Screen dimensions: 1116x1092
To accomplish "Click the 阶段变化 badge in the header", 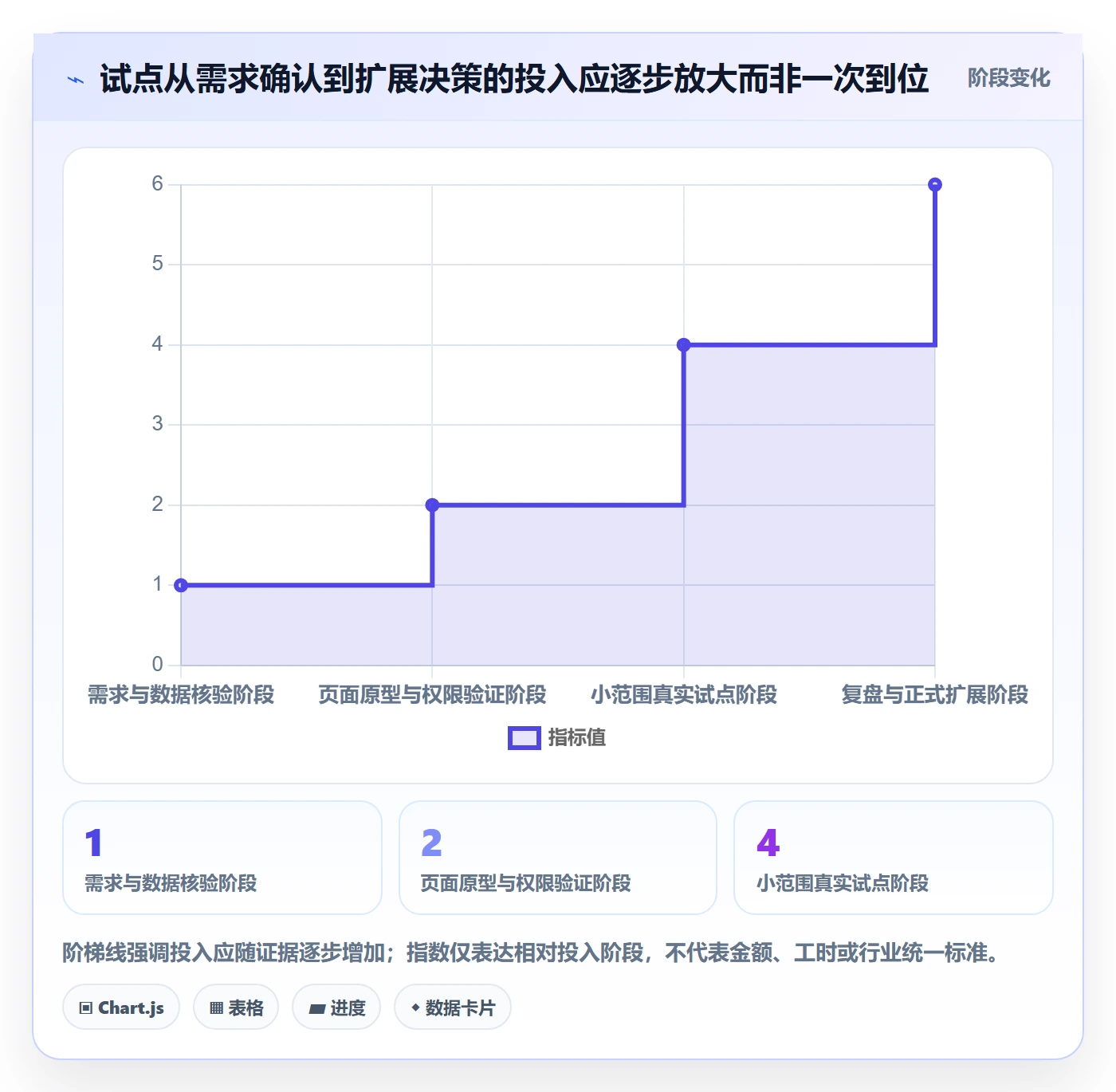I will (x=1008, y=78).
